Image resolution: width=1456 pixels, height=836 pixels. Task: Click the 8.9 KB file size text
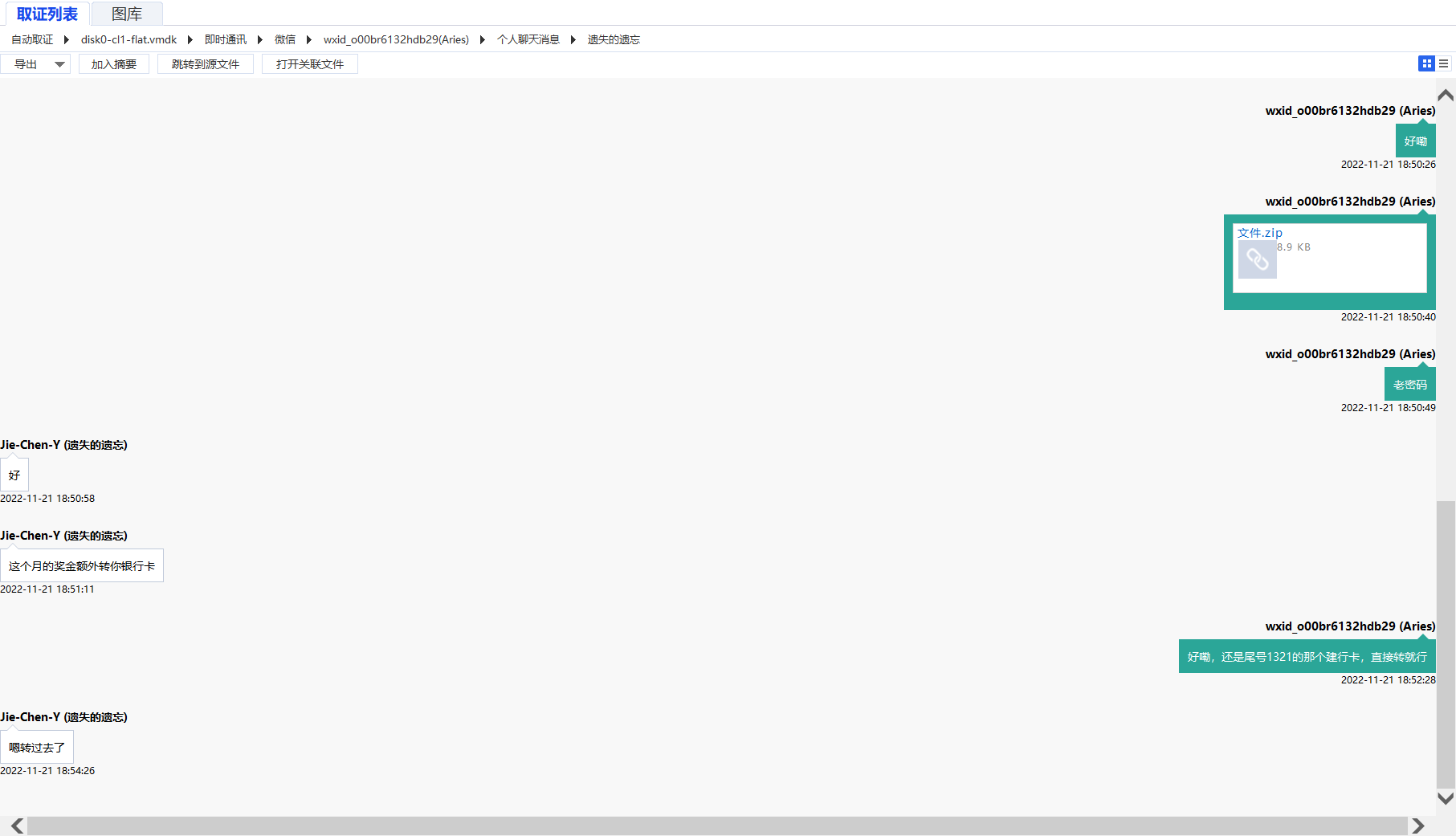click(1294, 247)
